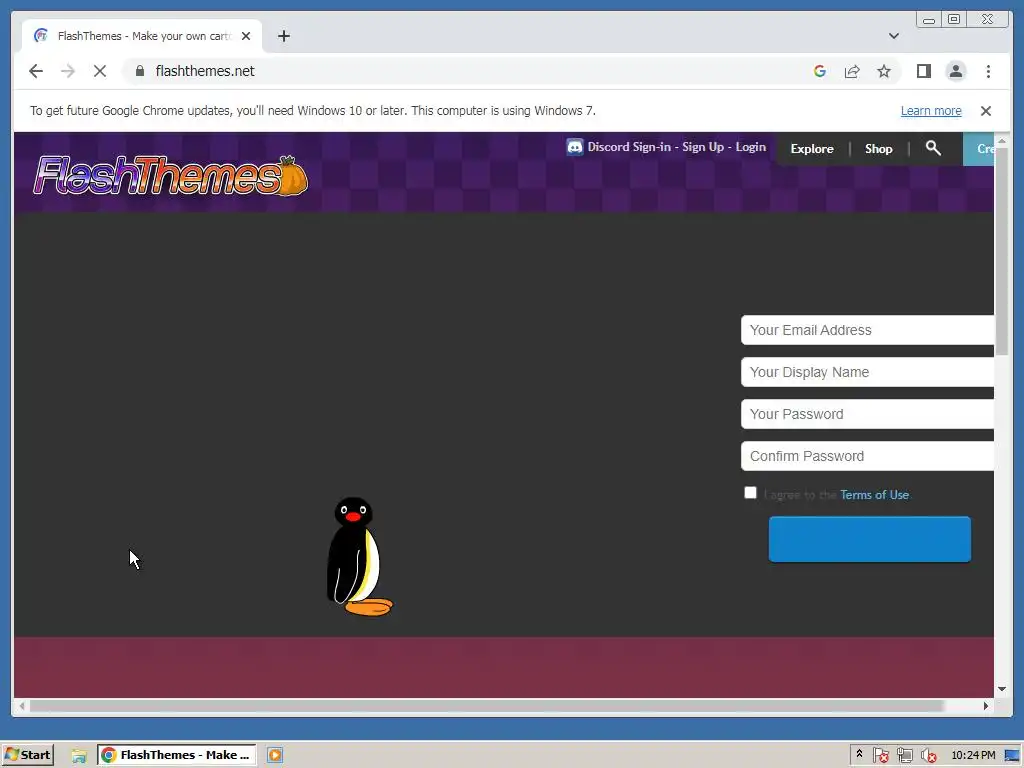Open Chrome three-dot menu

pos(988,71)
